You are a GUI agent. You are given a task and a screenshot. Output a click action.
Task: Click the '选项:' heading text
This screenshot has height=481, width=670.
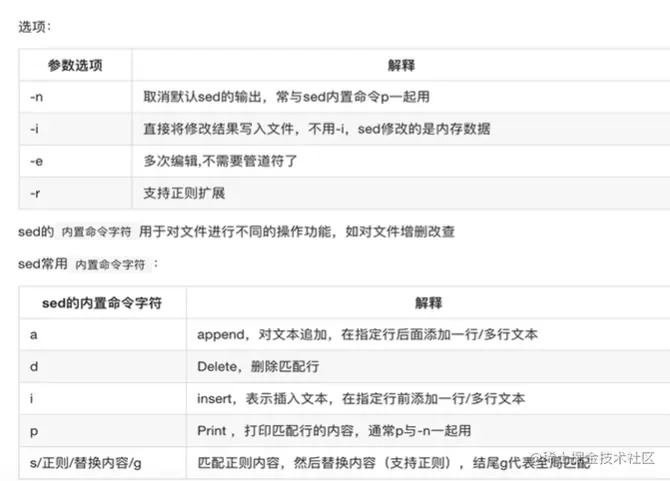(x=35, y=27)
